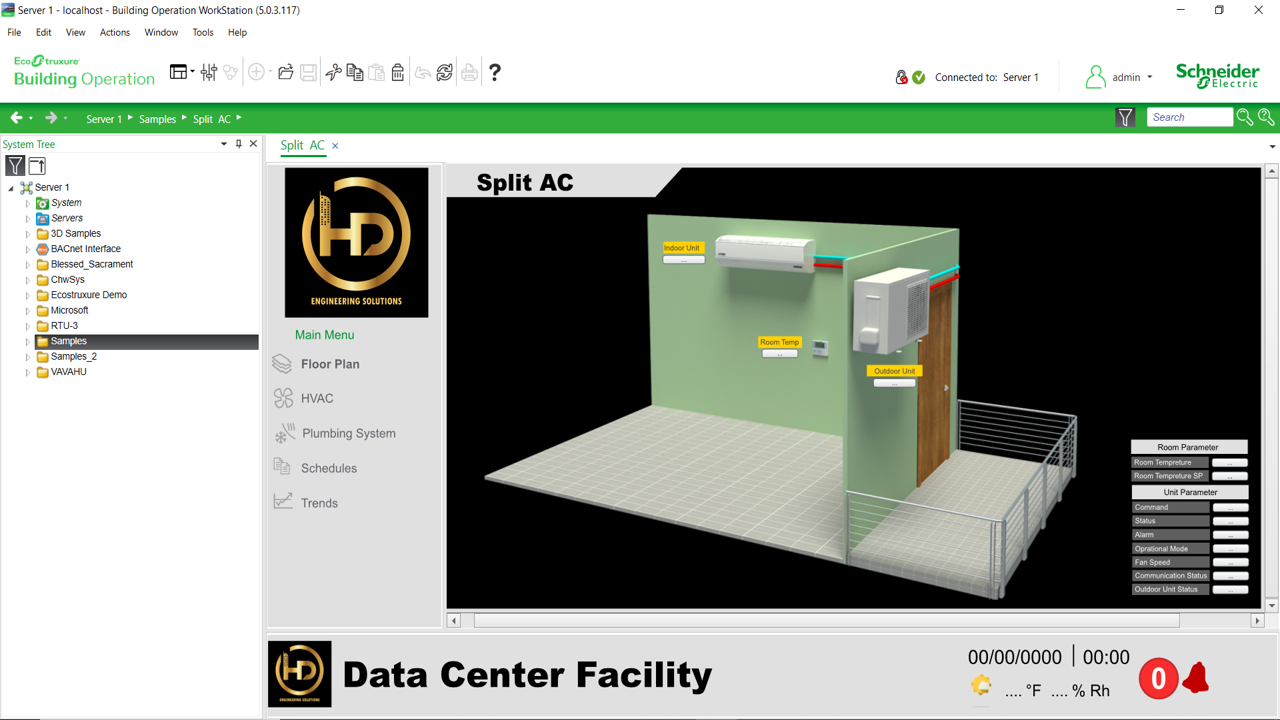The height and width of the screenshot is (720, 1280).
Task: Click the cut scissors icon
Action: [333, 72]
